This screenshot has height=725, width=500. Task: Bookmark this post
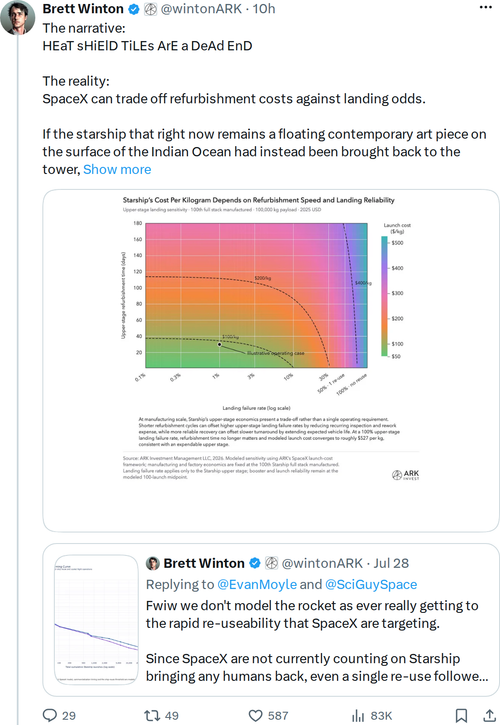tap(461, 715)
